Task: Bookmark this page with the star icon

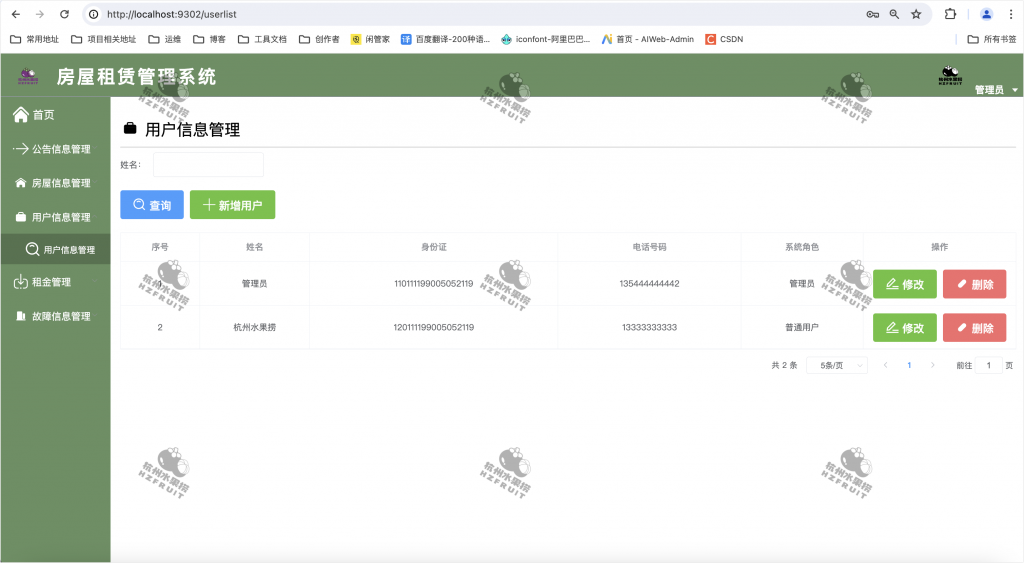Action: tap(916, 14)
